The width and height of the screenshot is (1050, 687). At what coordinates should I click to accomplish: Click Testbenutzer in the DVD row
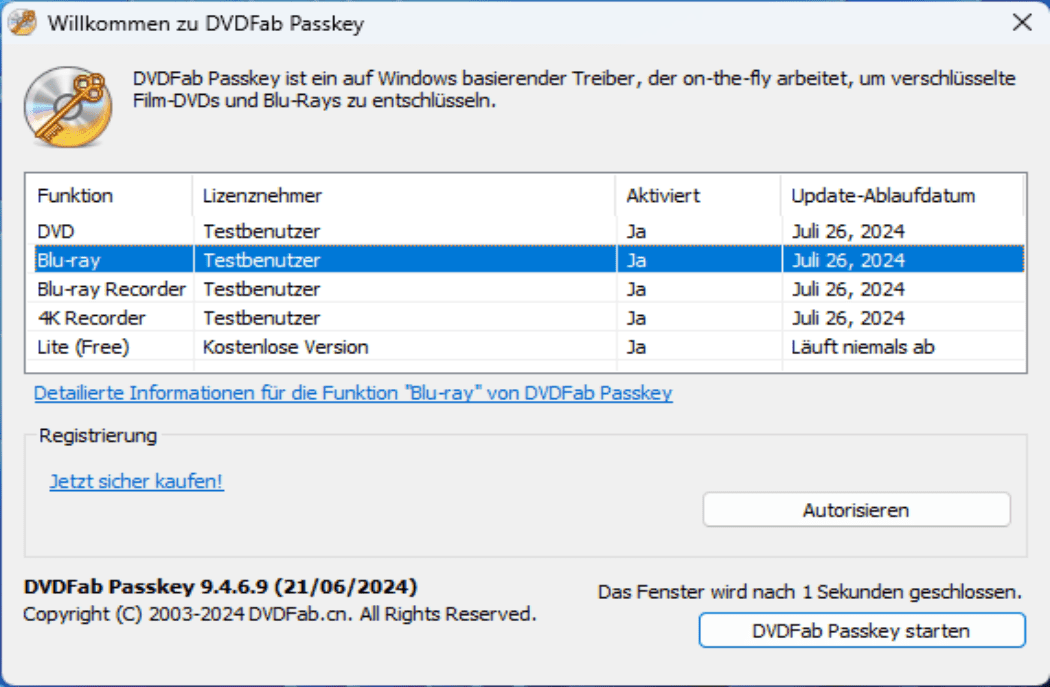[x=262, y=231]
